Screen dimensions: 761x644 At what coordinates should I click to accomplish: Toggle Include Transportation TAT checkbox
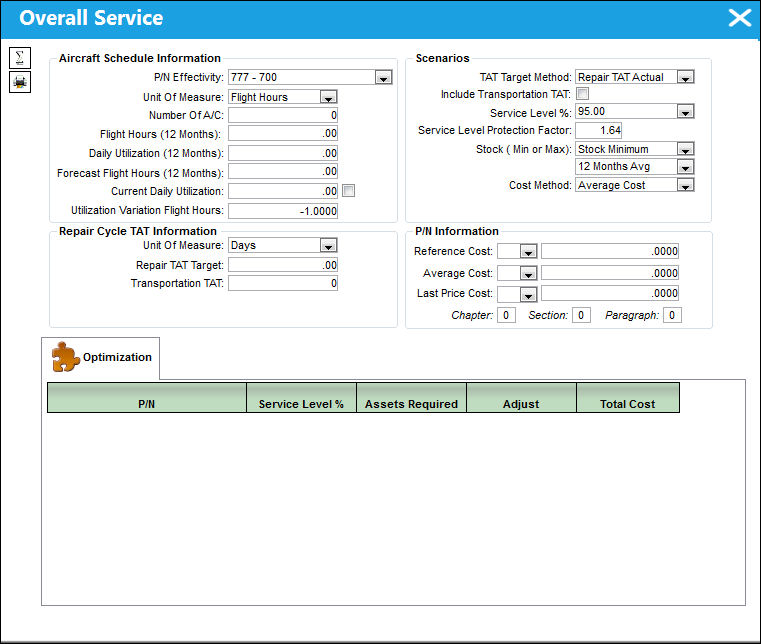click(582, 93)
